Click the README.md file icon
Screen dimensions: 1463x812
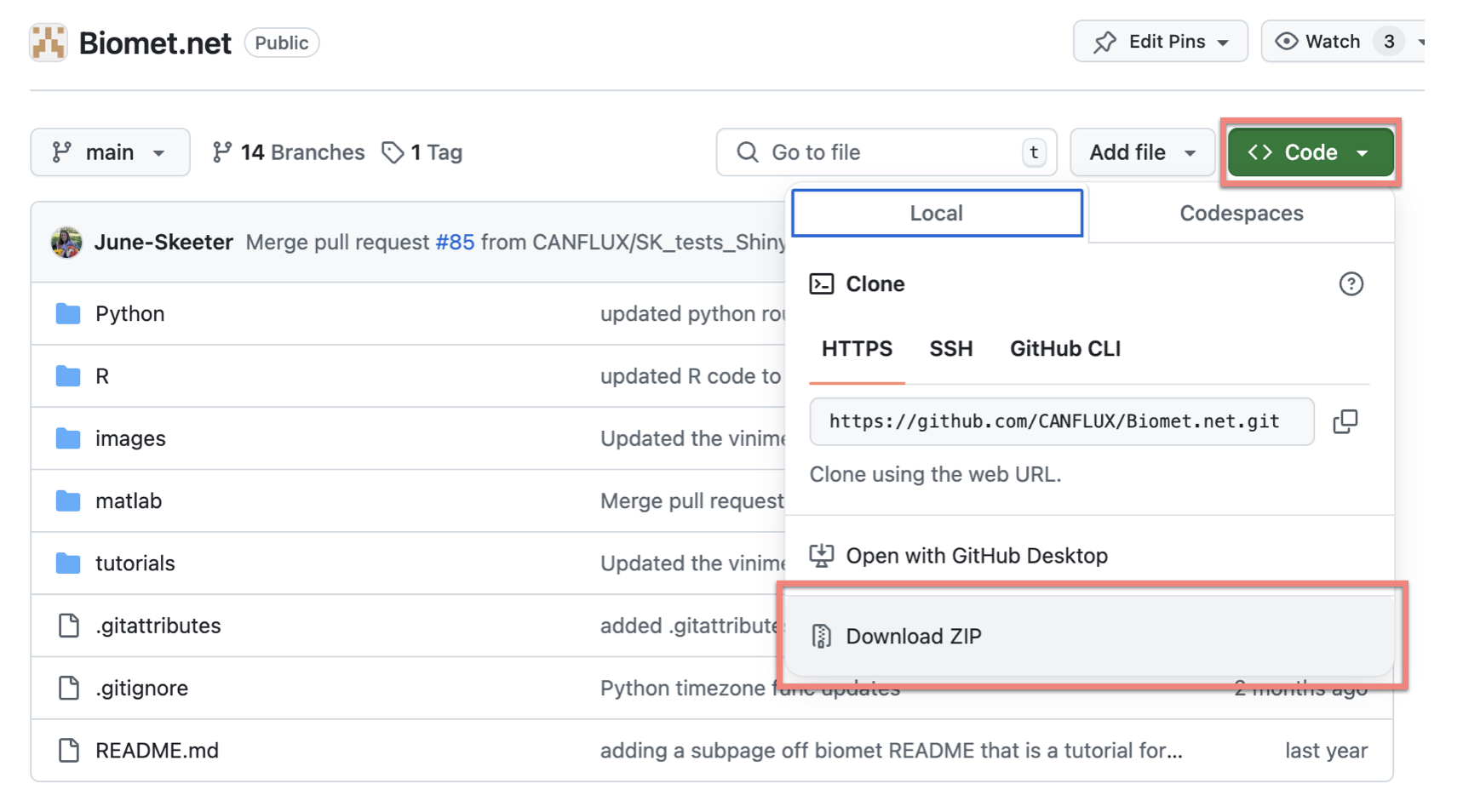click(69, 751)
